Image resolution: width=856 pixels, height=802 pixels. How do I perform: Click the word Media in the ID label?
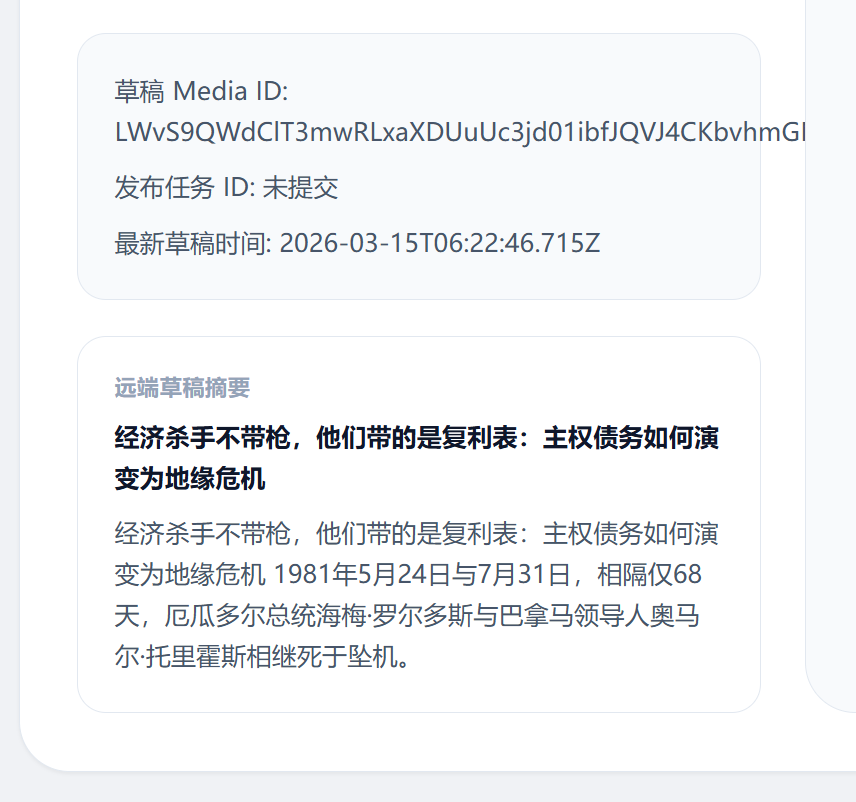(x=210, y=91)
